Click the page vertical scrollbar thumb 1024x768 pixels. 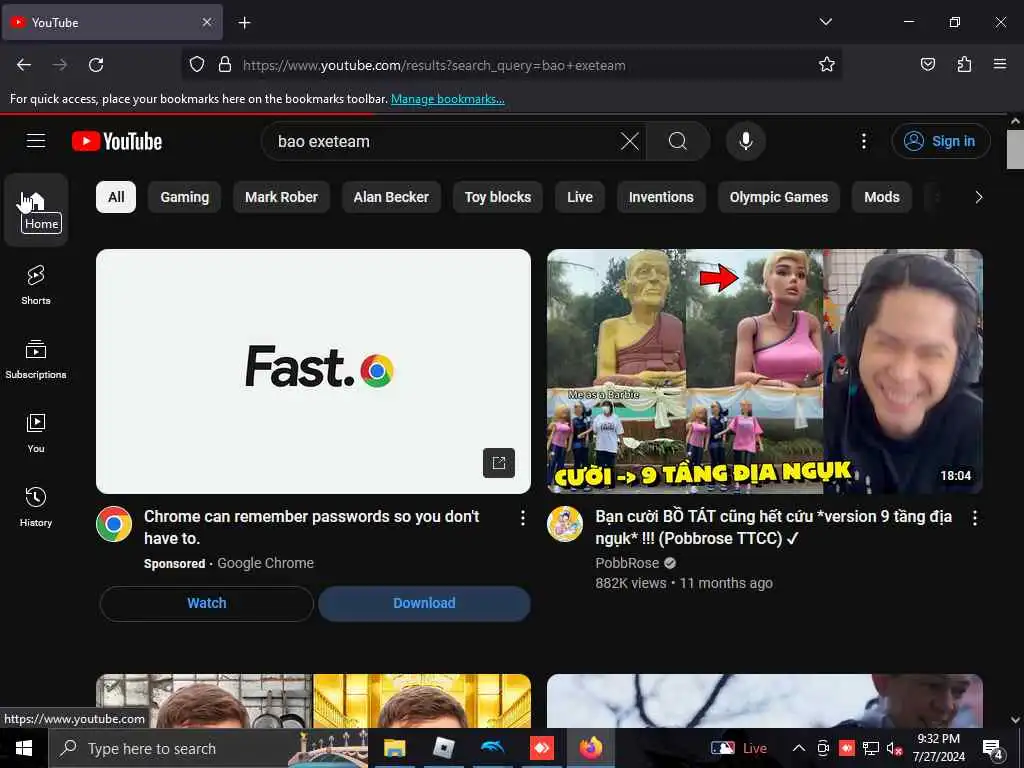pyautogui.click(x=1015, y=149)
